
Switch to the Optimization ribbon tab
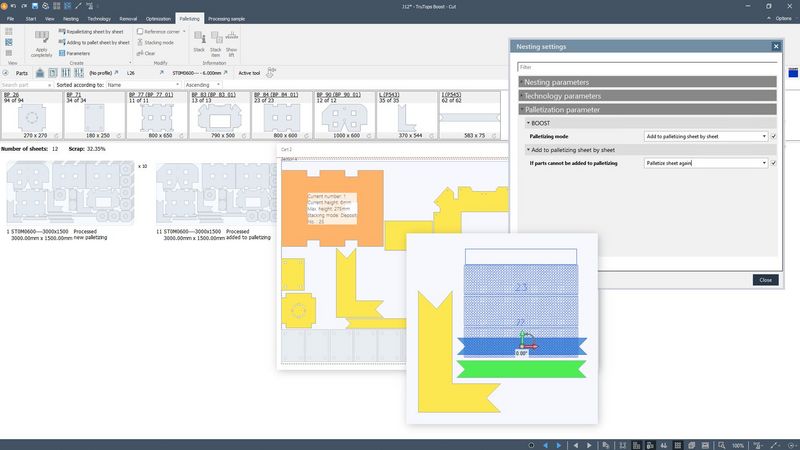point(156,18)
